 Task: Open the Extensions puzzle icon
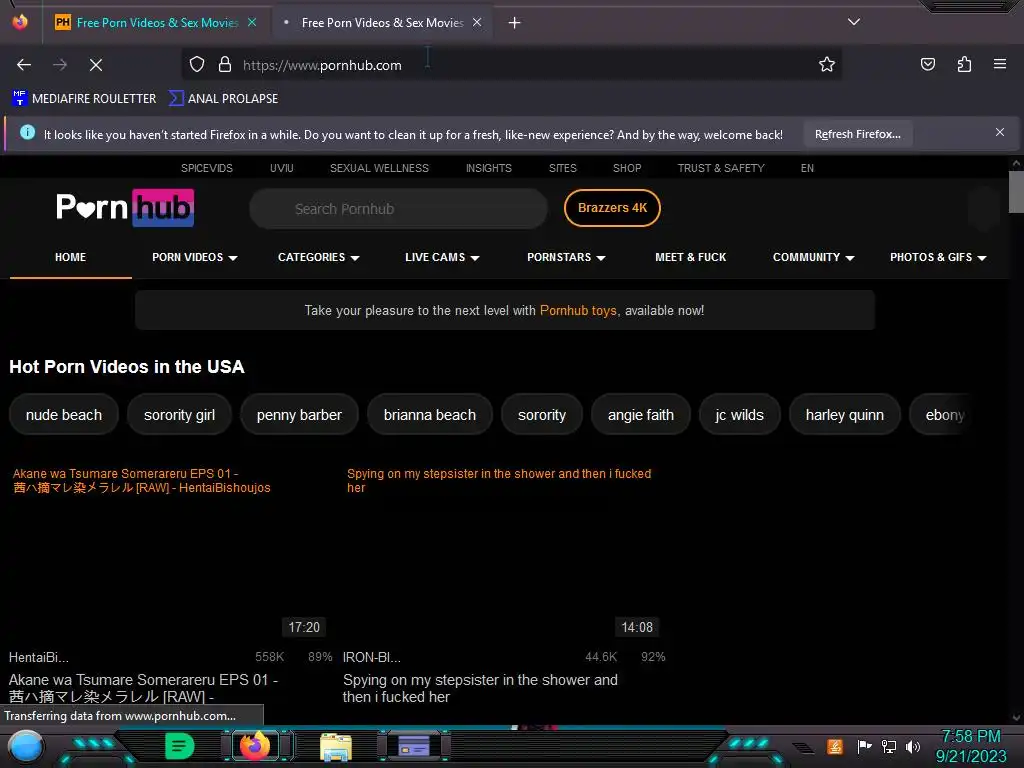964,64
